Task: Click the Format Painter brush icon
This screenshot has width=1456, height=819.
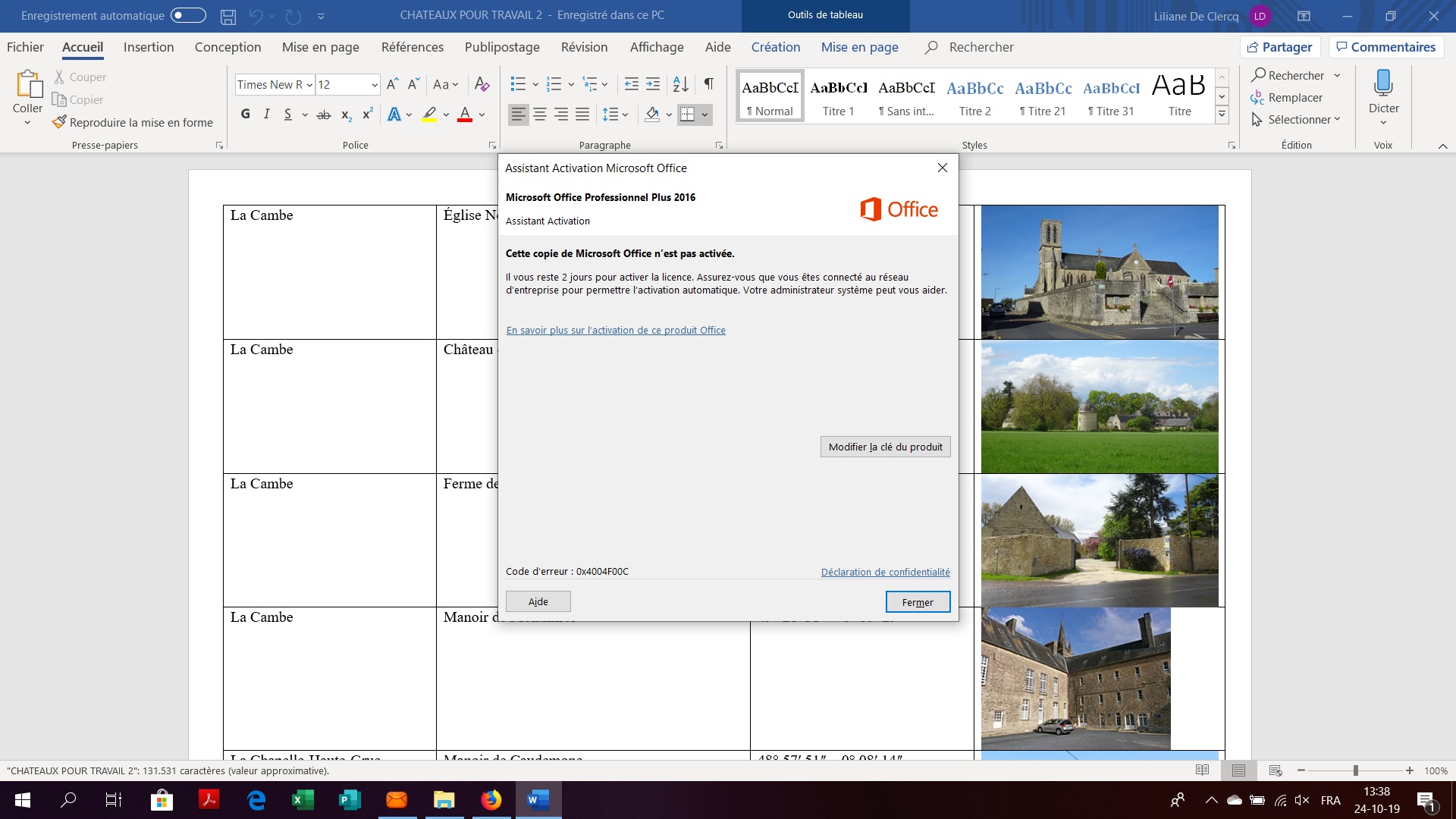Action: pos(59,122)
